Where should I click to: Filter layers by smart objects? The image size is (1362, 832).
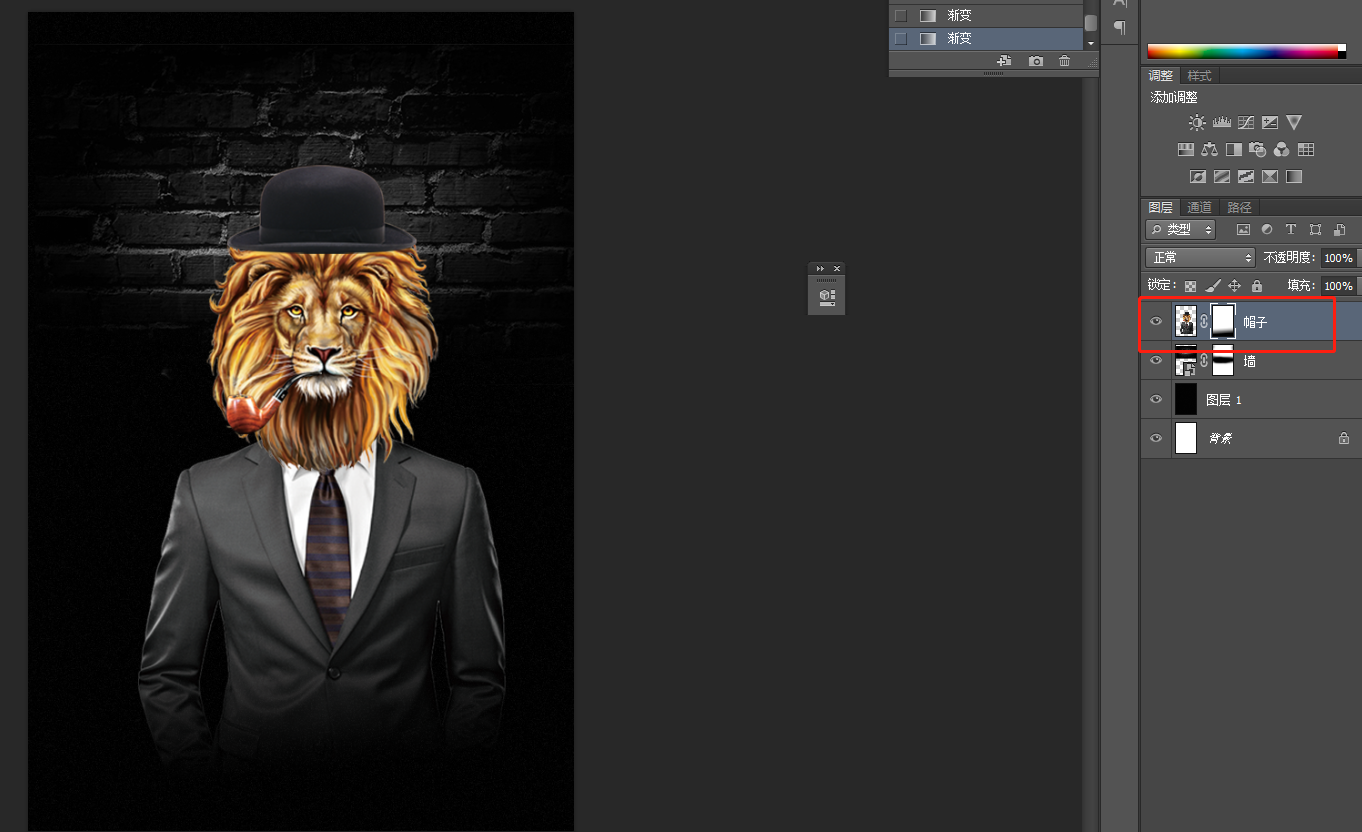(1339, 230)
